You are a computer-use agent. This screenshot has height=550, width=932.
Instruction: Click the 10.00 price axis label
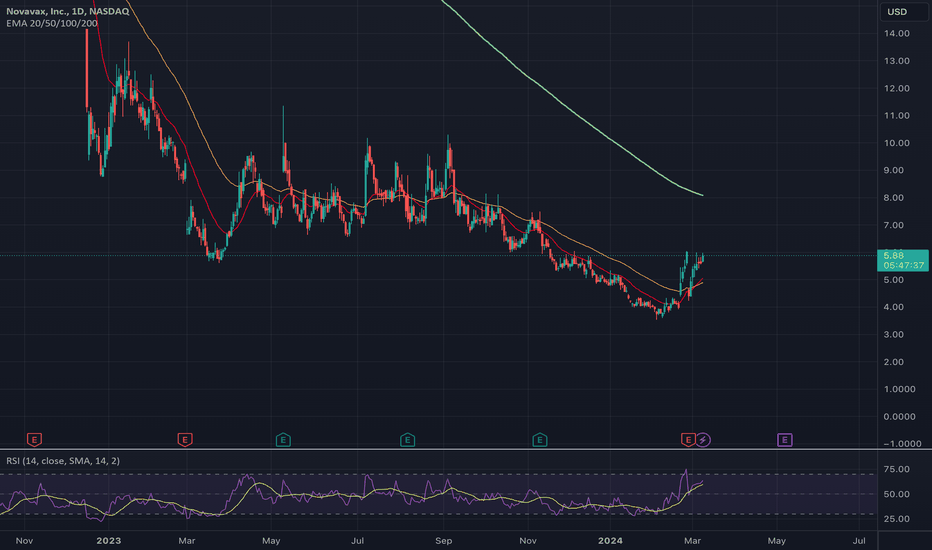click(x=896, y=143)
